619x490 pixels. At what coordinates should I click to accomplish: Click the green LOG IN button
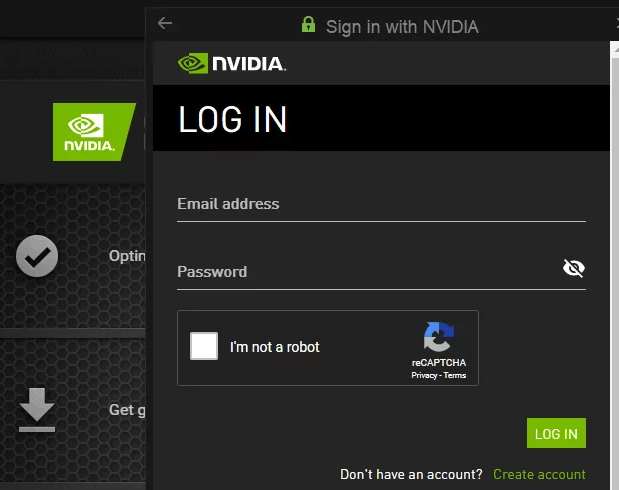[x=556, y=433]
